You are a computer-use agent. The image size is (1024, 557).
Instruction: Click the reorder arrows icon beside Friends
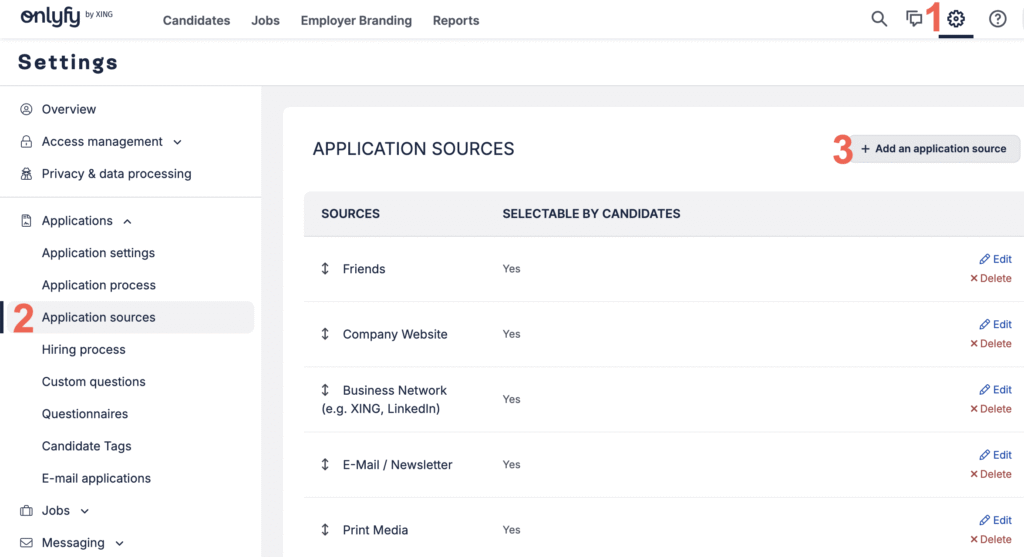[325, 269]
